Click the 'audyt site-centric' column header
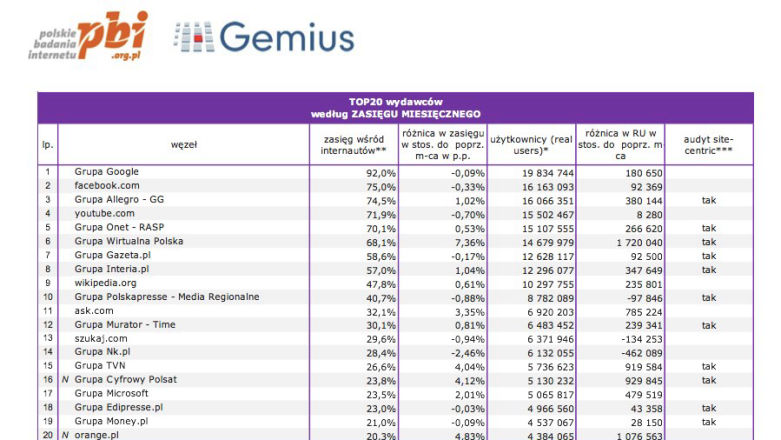 coord(708,144)
